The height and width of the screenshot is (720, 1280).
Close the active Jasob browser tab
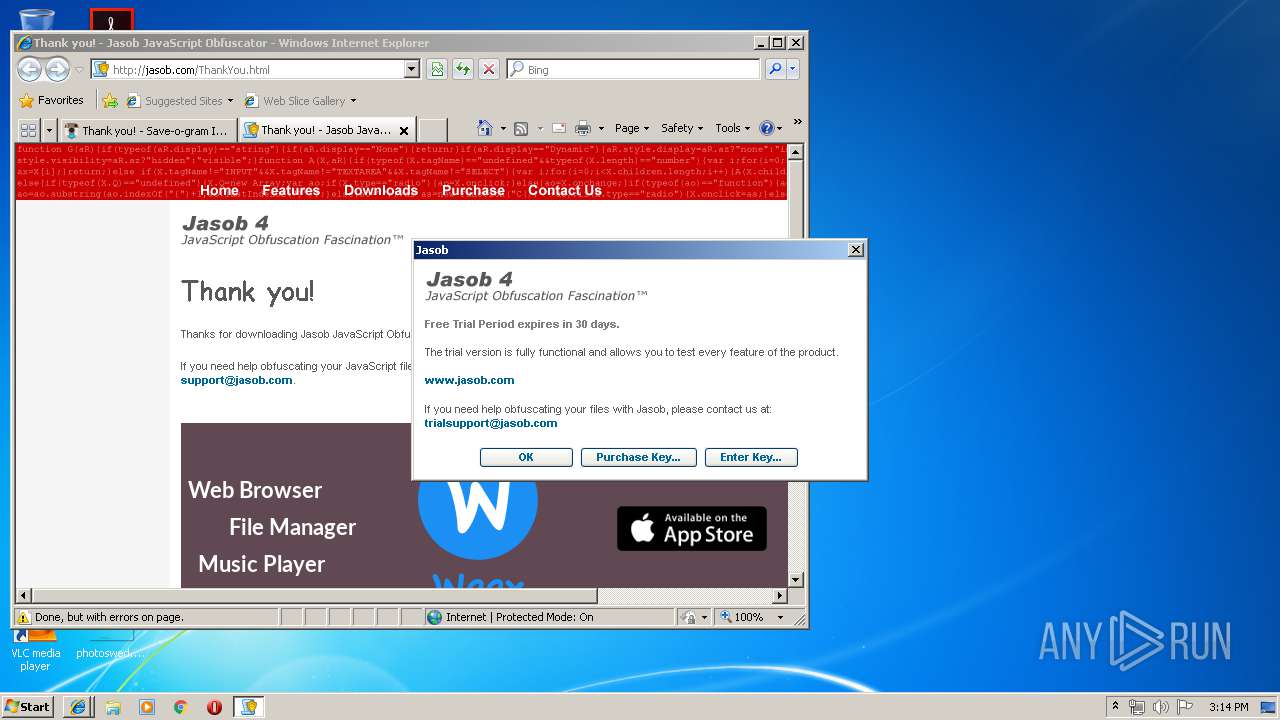pos(404,130)
